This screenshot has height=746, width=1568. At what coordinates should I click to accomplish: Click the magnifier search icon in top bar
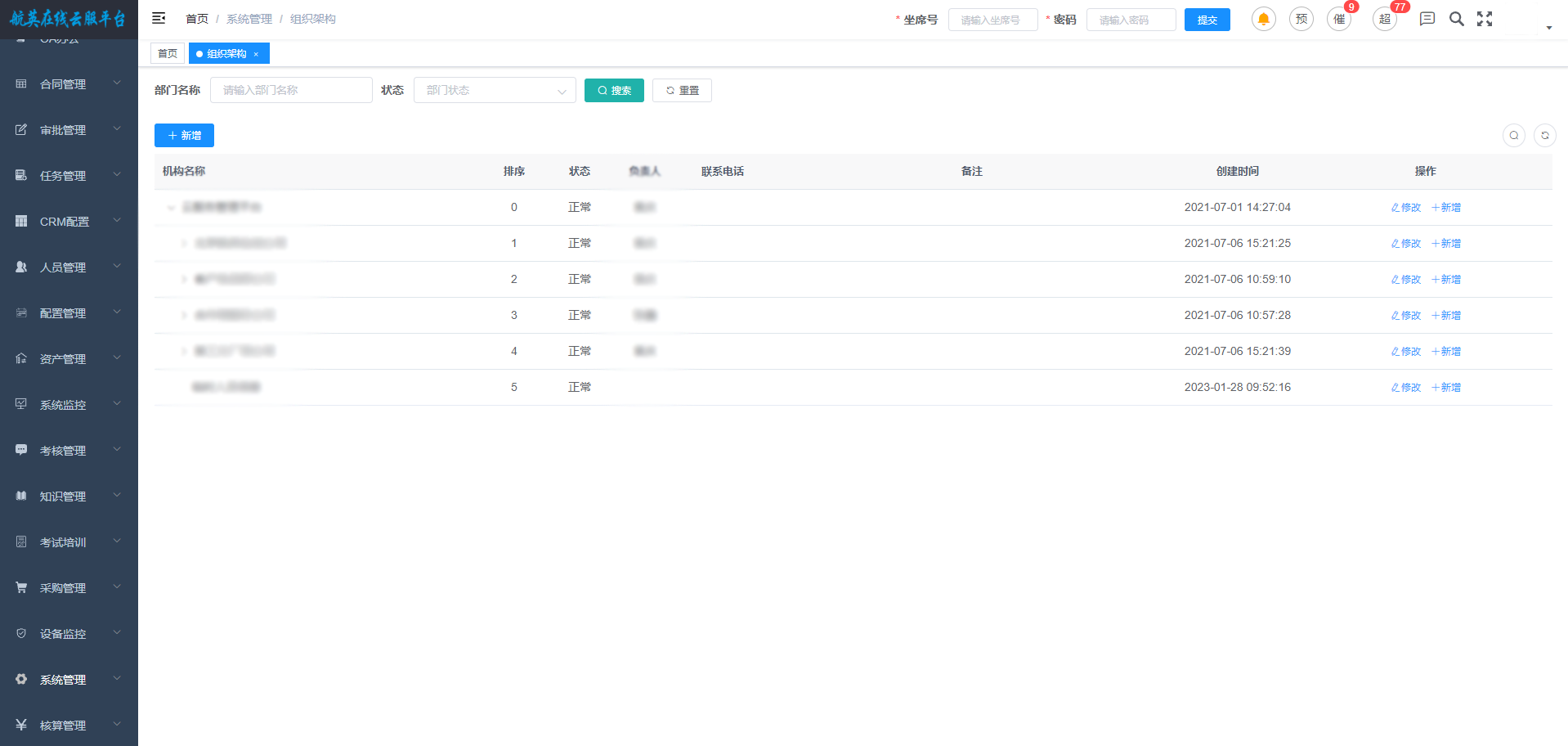[1456, 19]
